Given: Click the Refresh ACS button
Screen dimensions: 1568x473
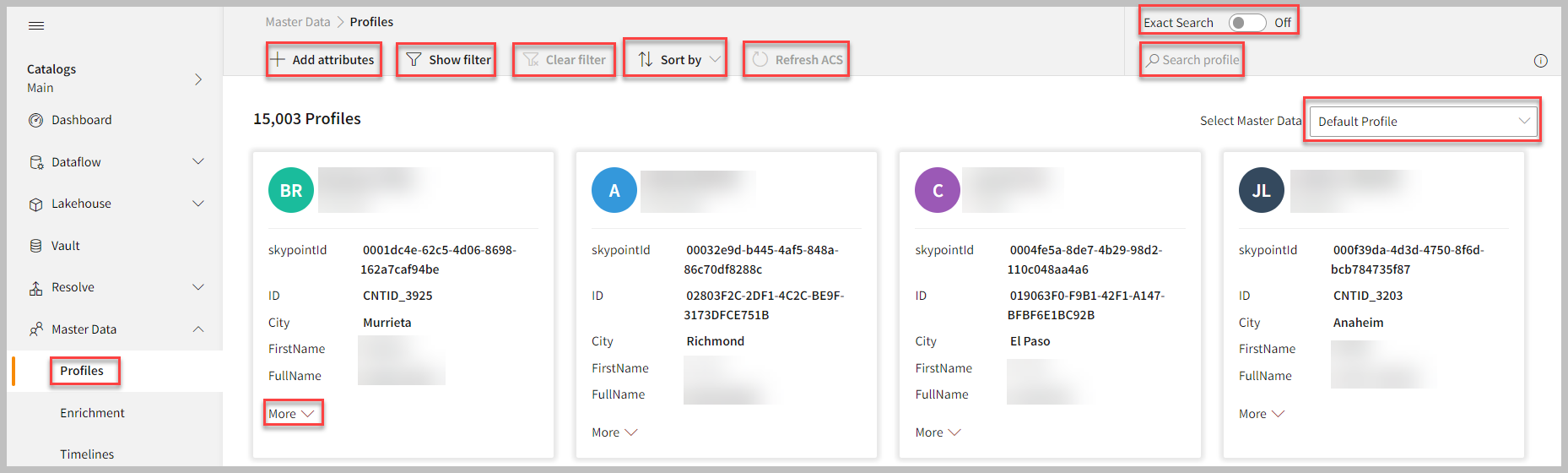Looking at the screenshot, I should pyautogui.click(x=796, y=59).
